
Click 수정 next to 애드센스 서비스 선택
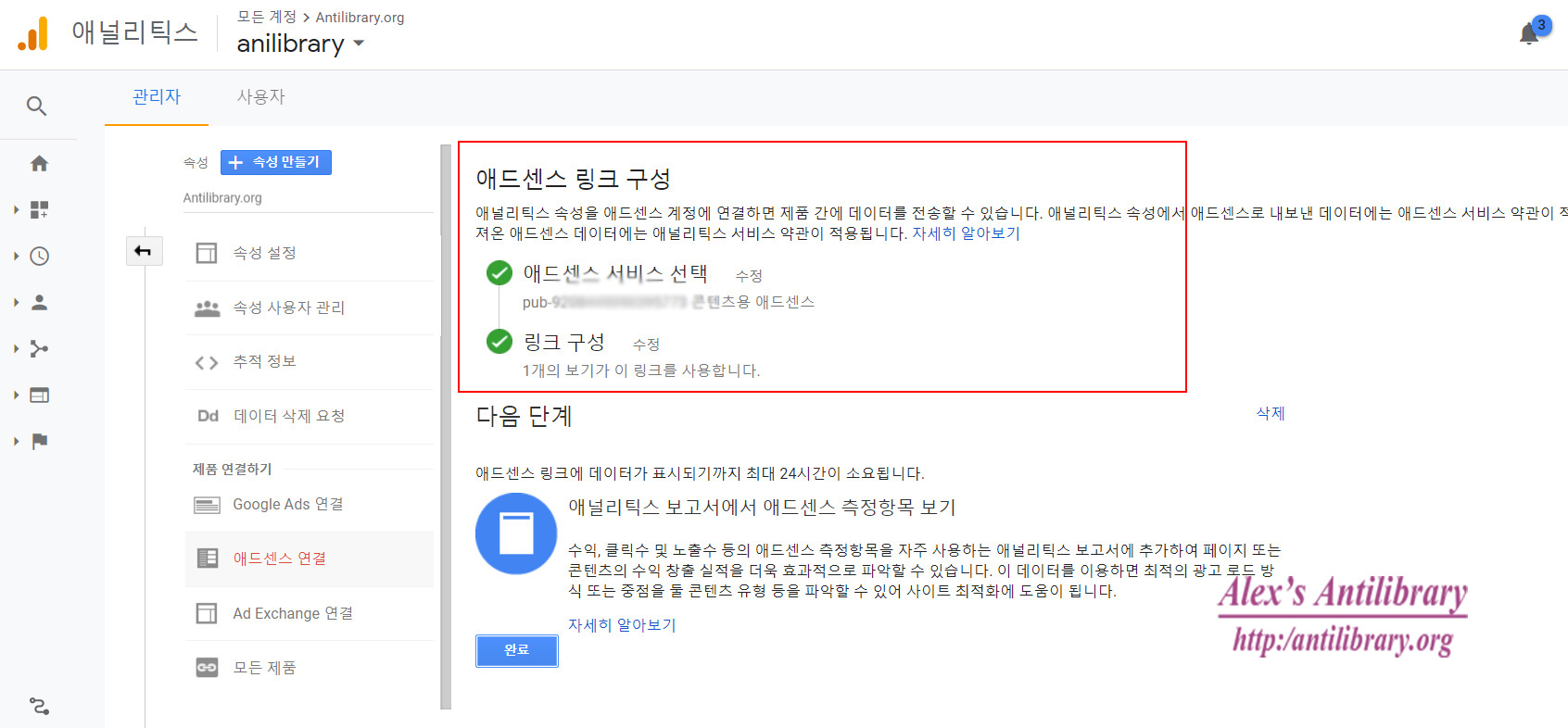pos(749,276)
